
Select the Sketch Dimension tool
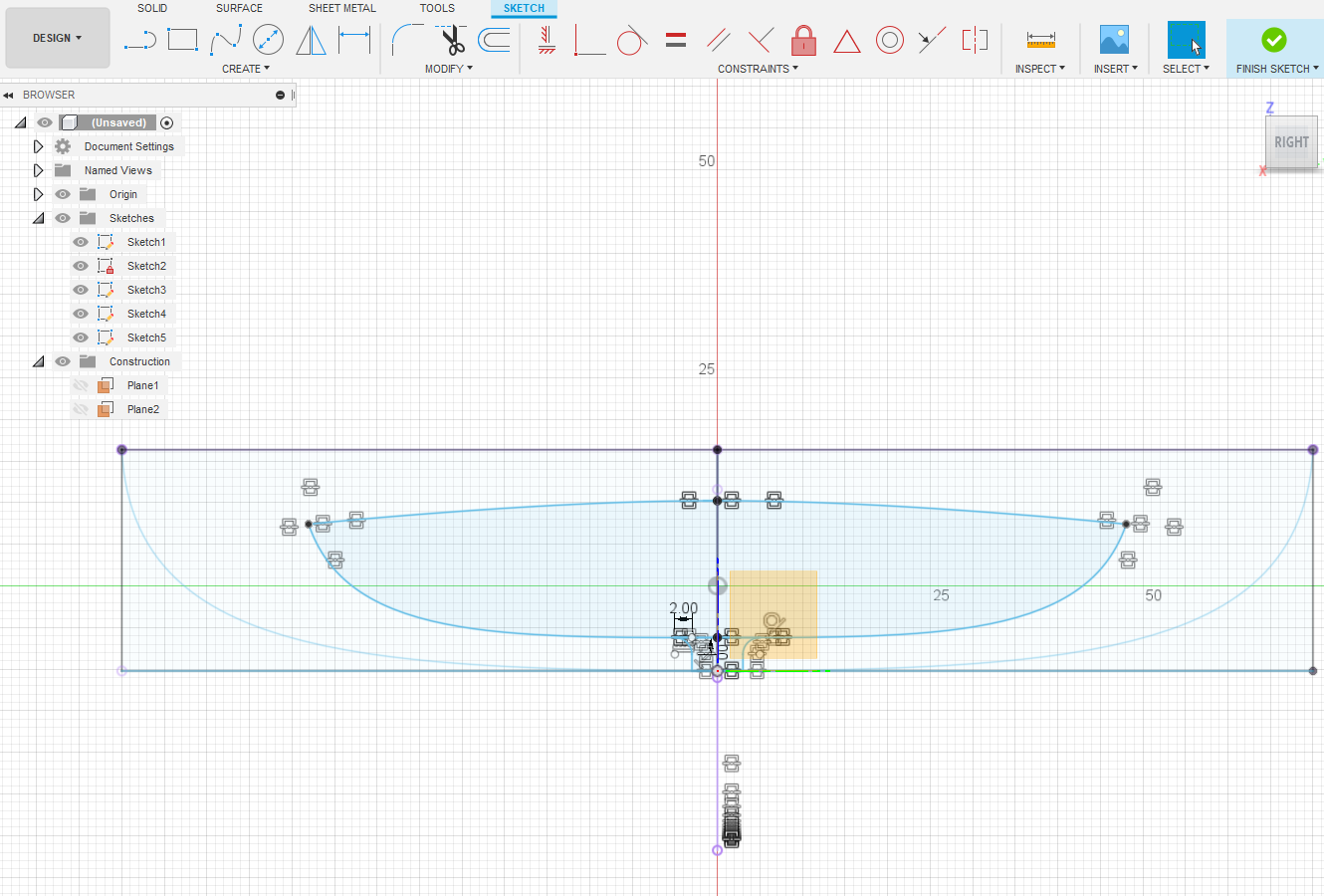[x=353, y=40]
